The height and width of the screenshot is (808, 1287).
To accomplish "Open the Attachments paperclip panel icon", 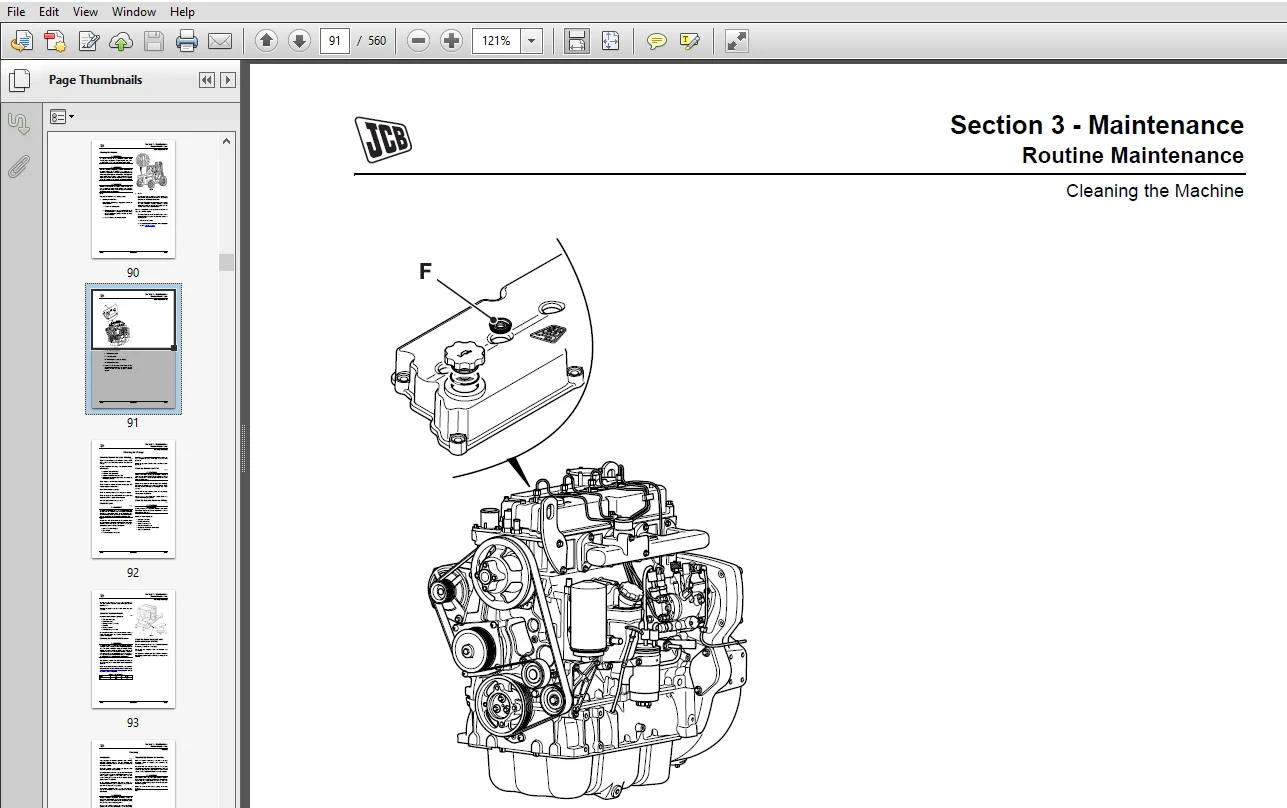I will pos(19,167).
